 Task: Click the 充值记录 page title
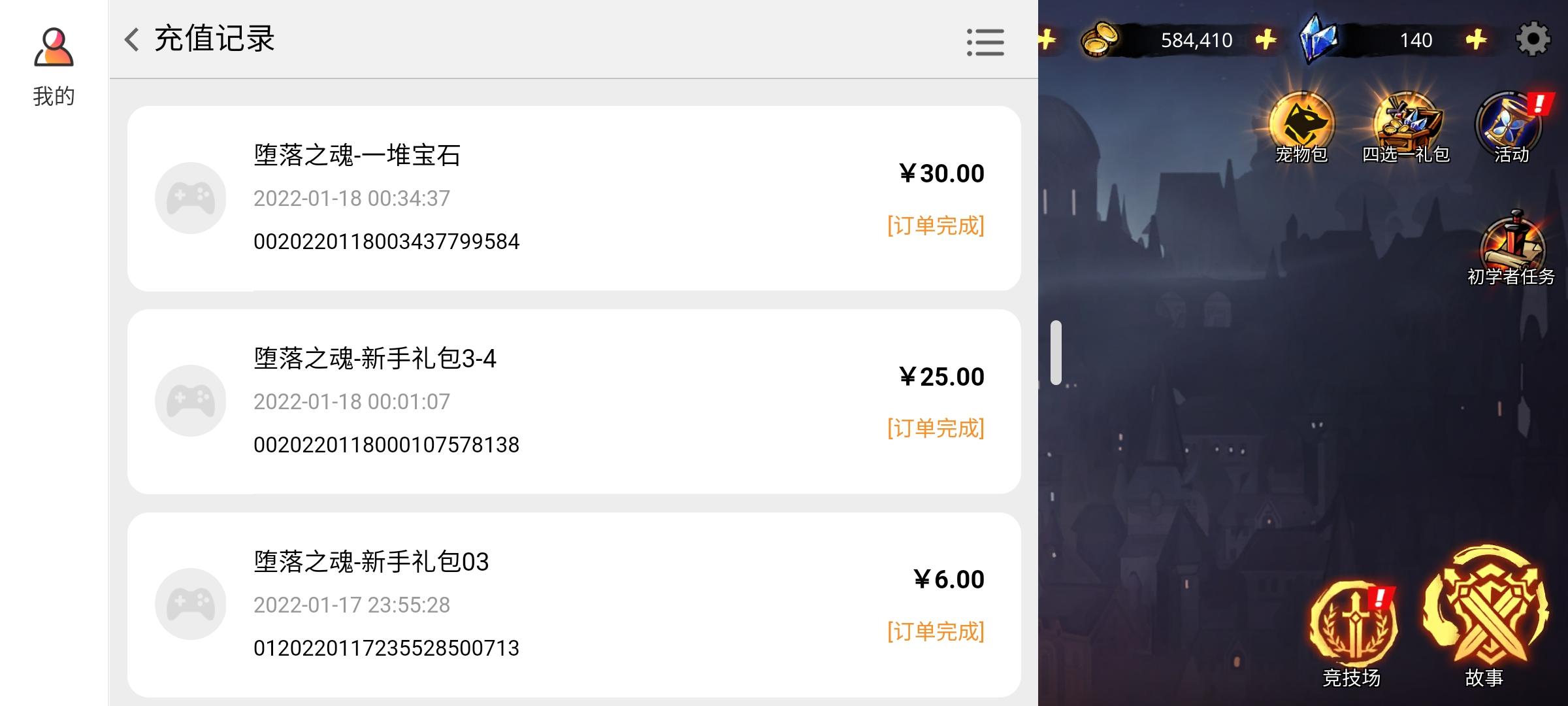pos(214,39)
